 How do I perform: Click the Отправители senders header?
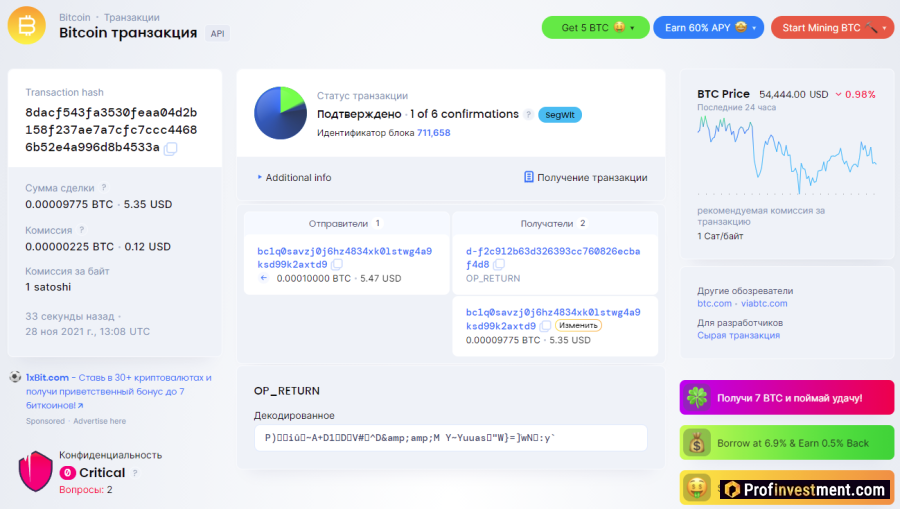[x=344, y=223]
